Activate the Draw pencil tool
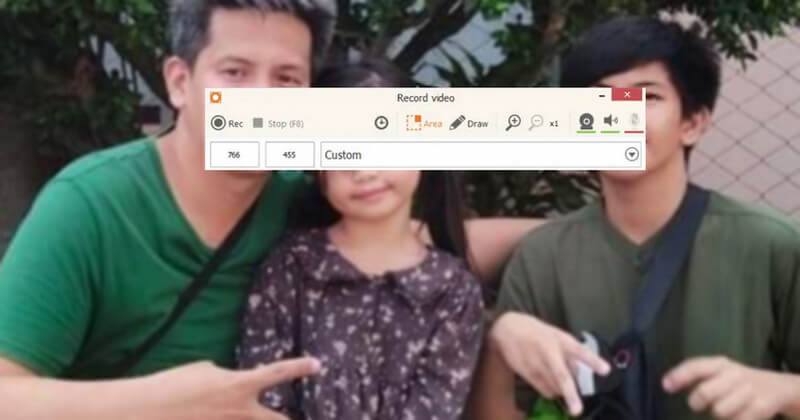This screenshot has width=800, height=420. coord(468,123)
